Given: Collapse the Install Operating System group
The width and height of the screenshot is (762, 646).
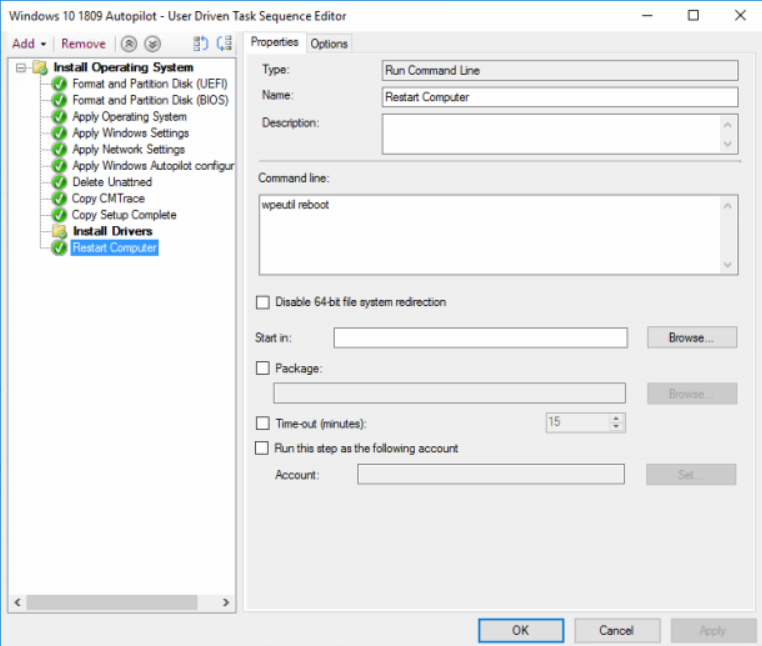Looking at the screenshot, I should tap(21, 68).
